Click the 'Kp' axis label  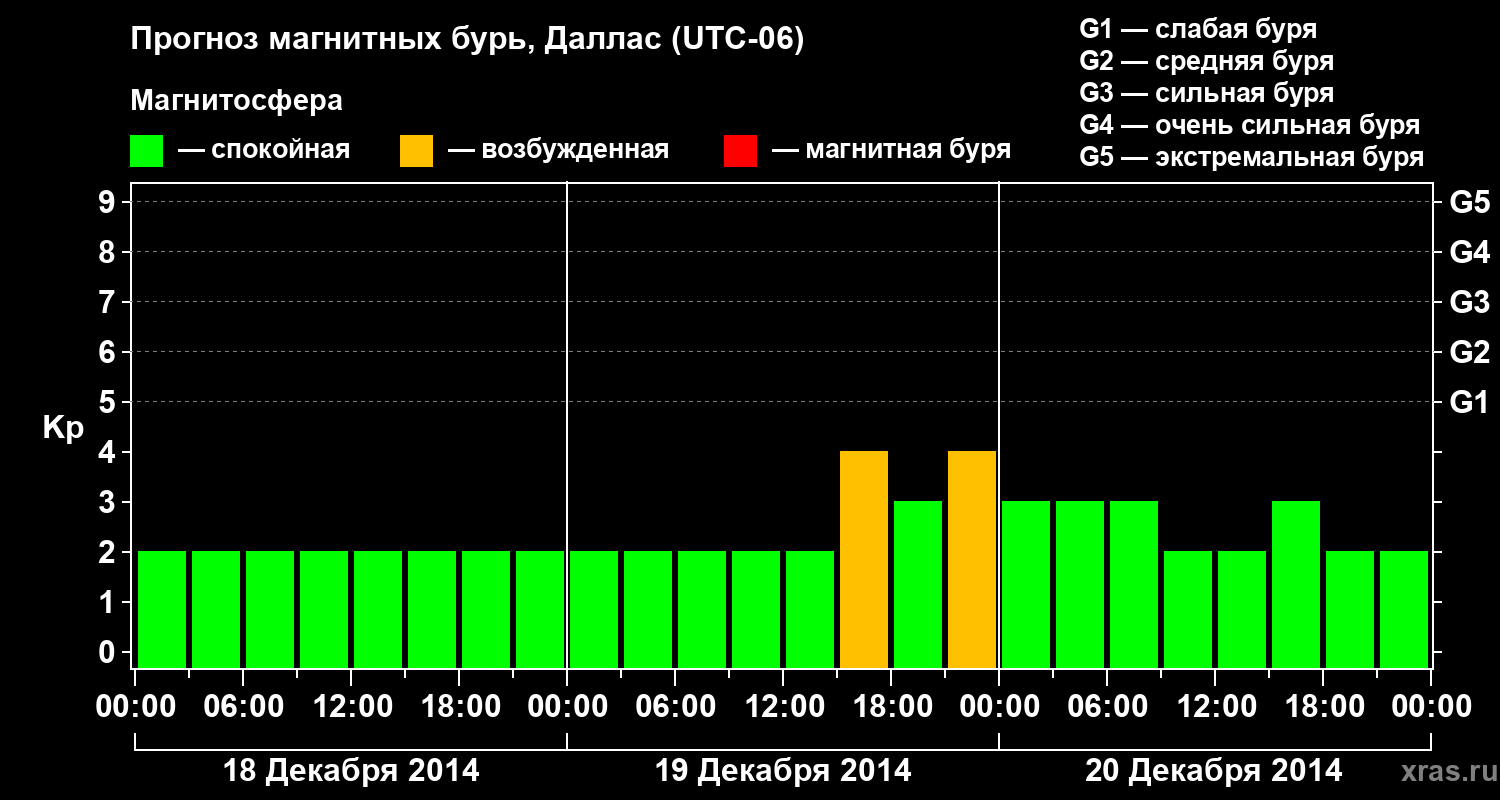coord(63,427)
